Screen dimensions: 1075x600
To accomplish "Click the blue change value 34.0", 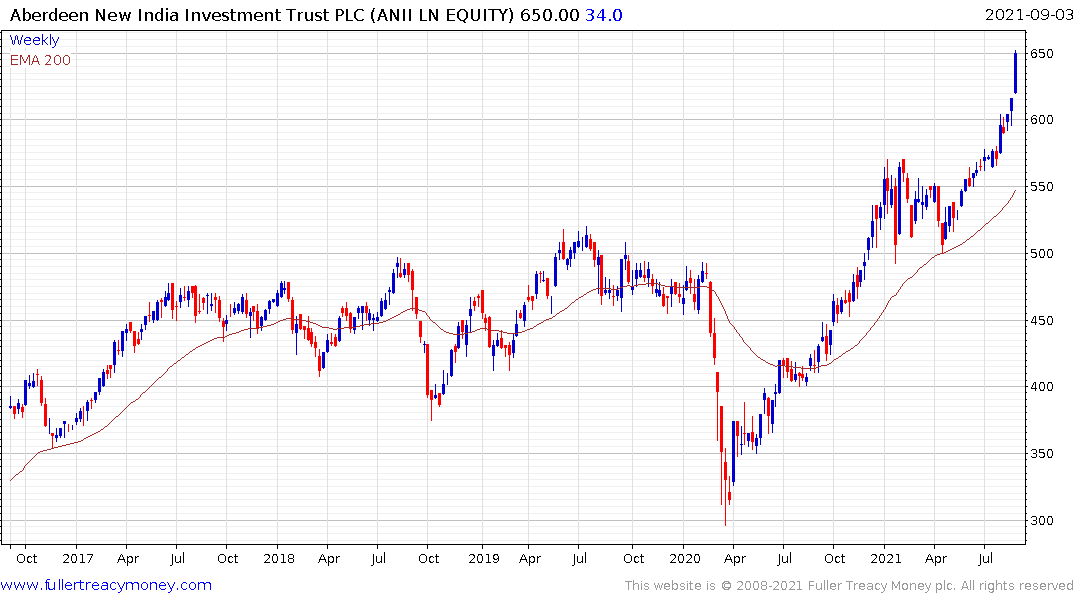I will coord(603,15).
